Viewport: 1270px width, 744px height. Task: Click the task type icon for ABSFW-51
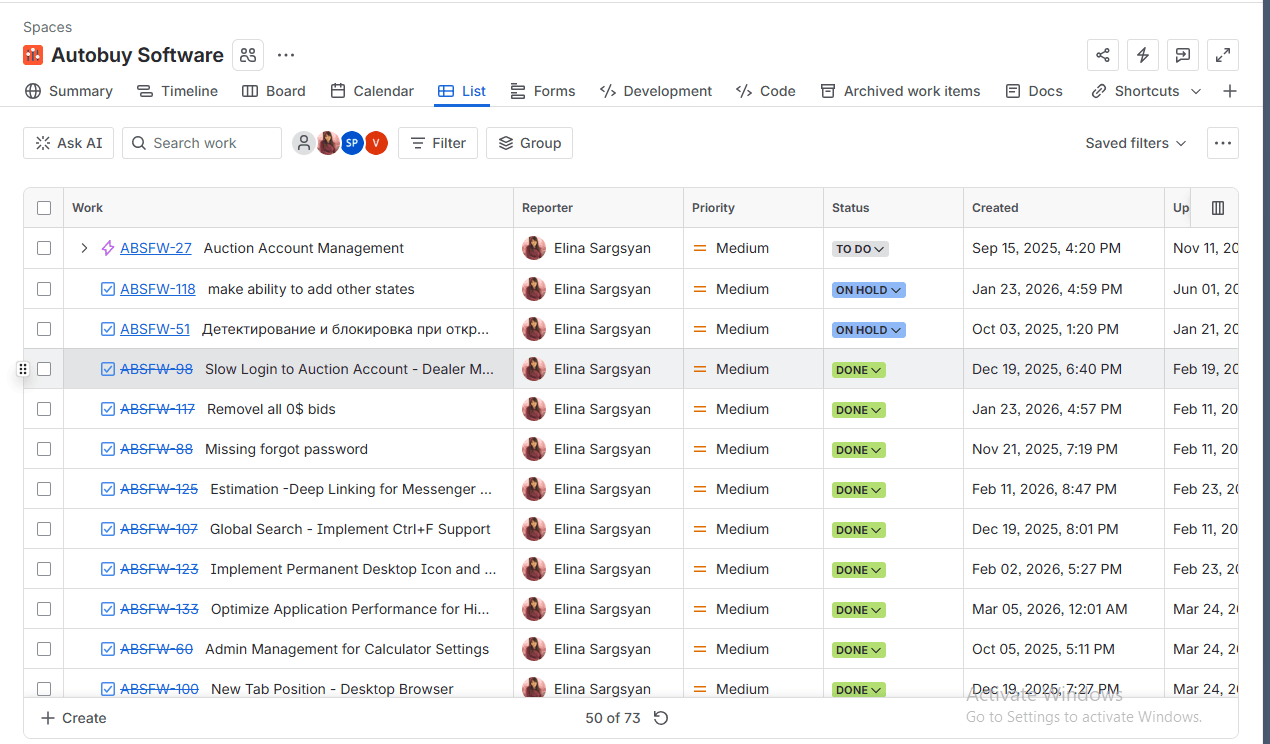click(x=108, y=329)
